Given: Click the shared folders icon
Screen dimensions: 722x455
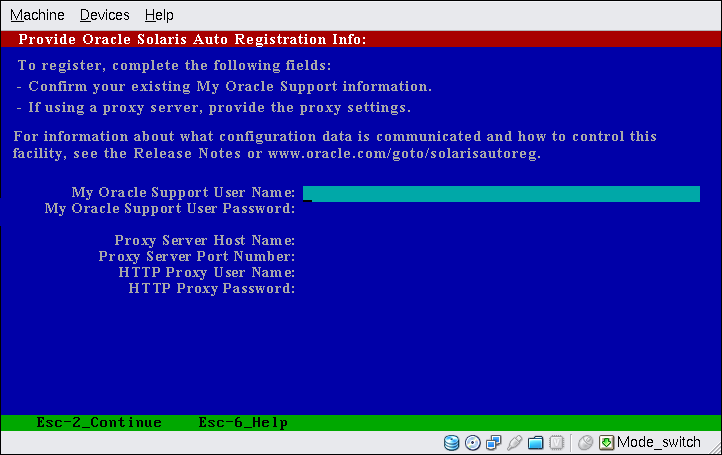Looking at the screenshot, I should (536, 443).
